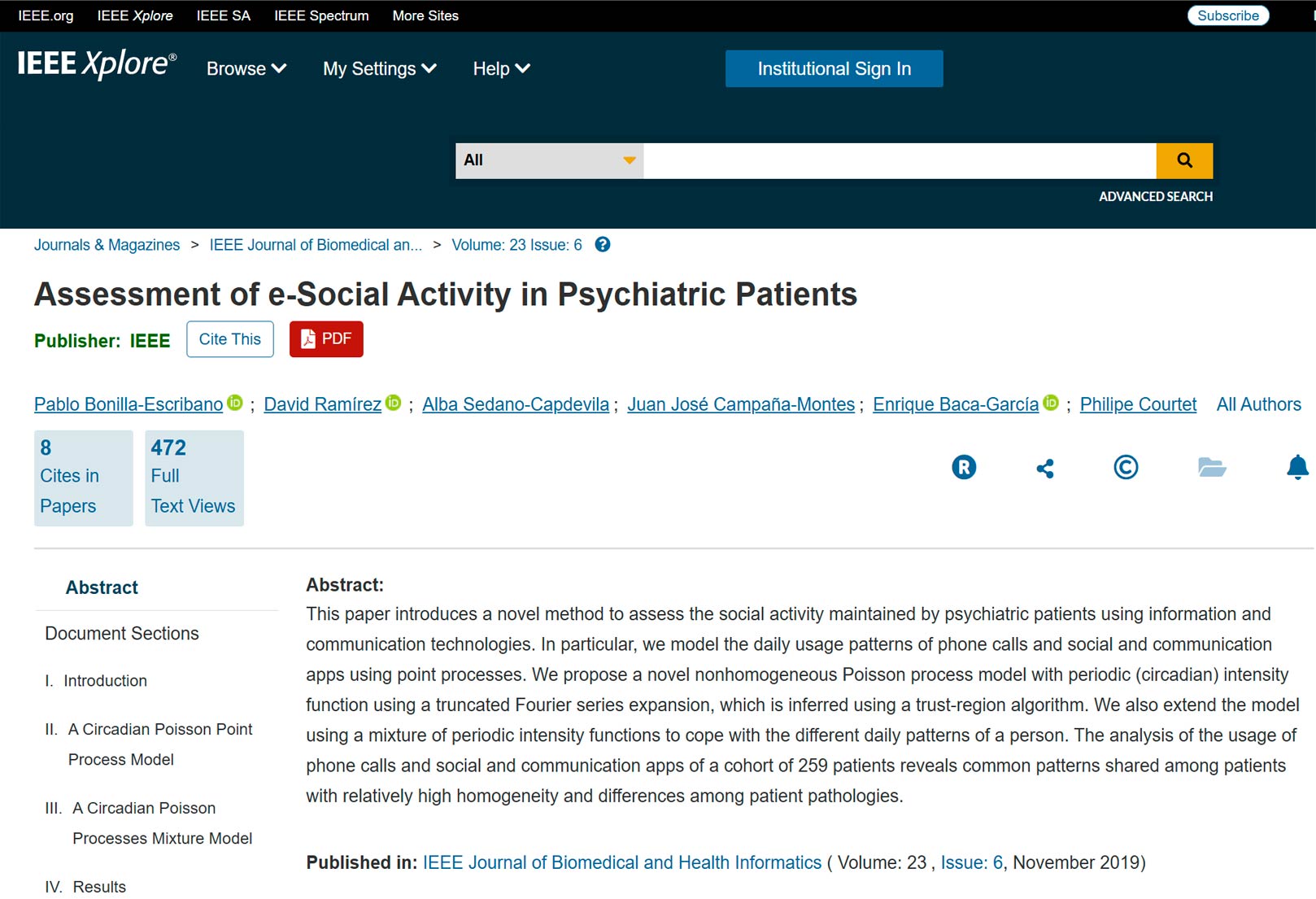Click the Document Sections heading

pyautogui.click(x=122, y=634)
